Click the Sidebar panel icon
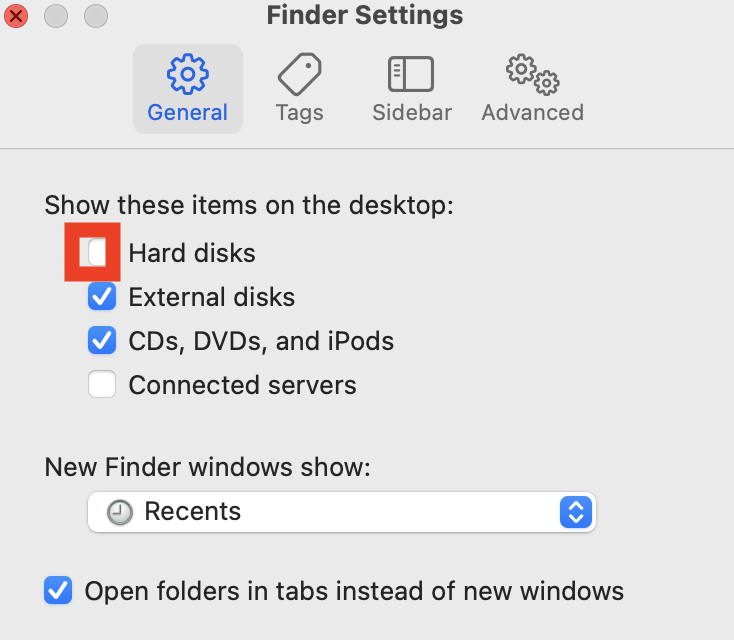The image size is (734, 640). coord(411,73)
